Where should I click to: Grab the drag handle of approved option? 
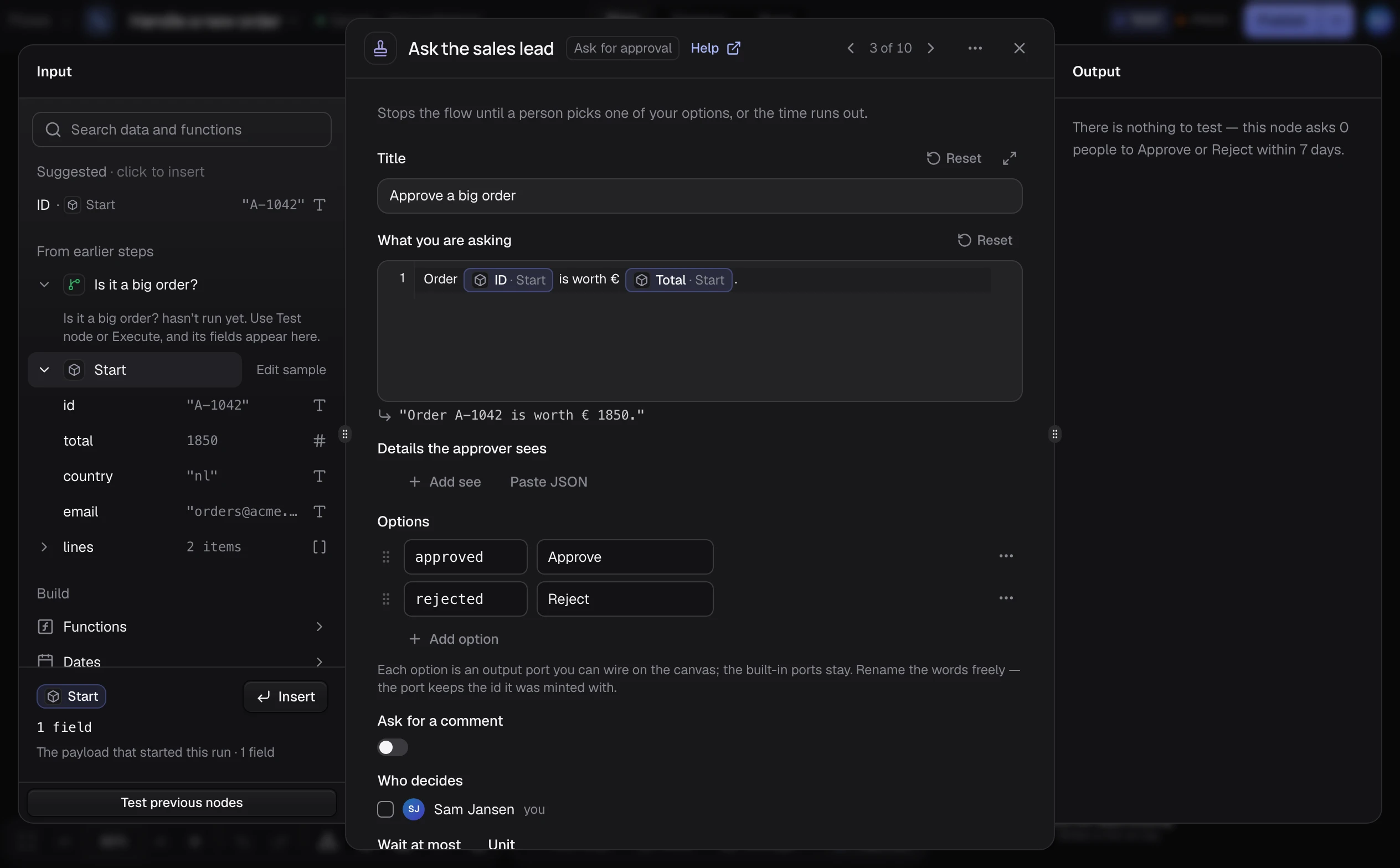click(386, 557)
